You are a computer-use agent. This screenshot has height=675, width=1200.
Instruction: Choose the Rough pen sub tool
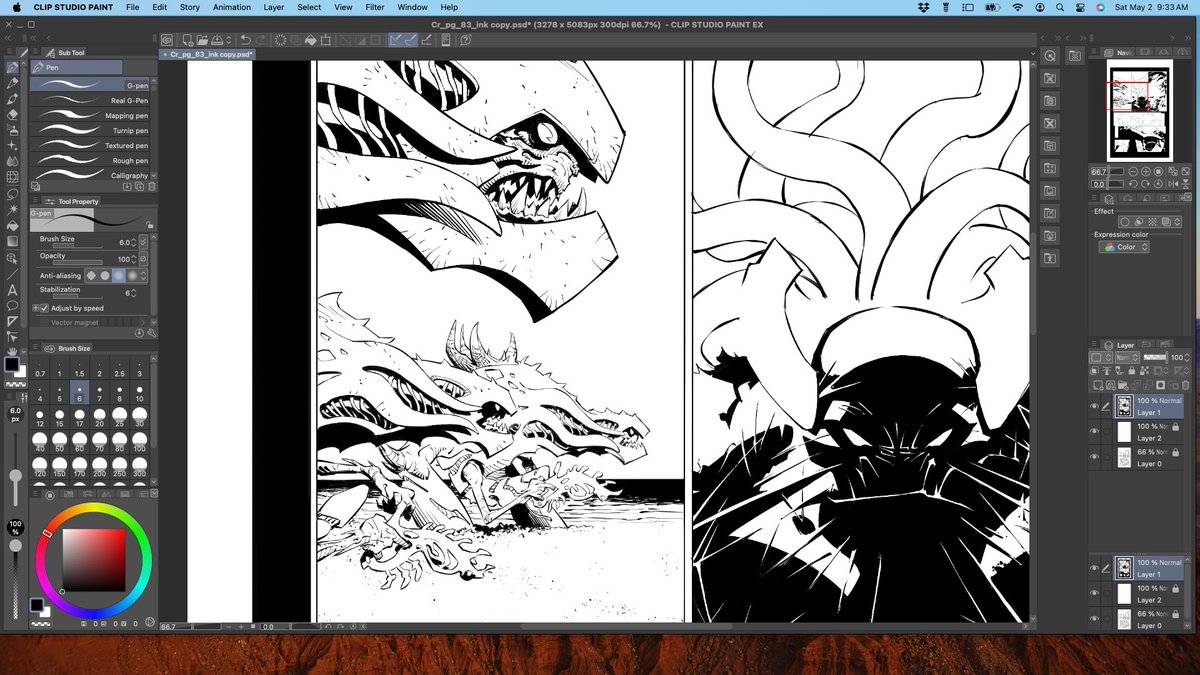tap(89, 160)
